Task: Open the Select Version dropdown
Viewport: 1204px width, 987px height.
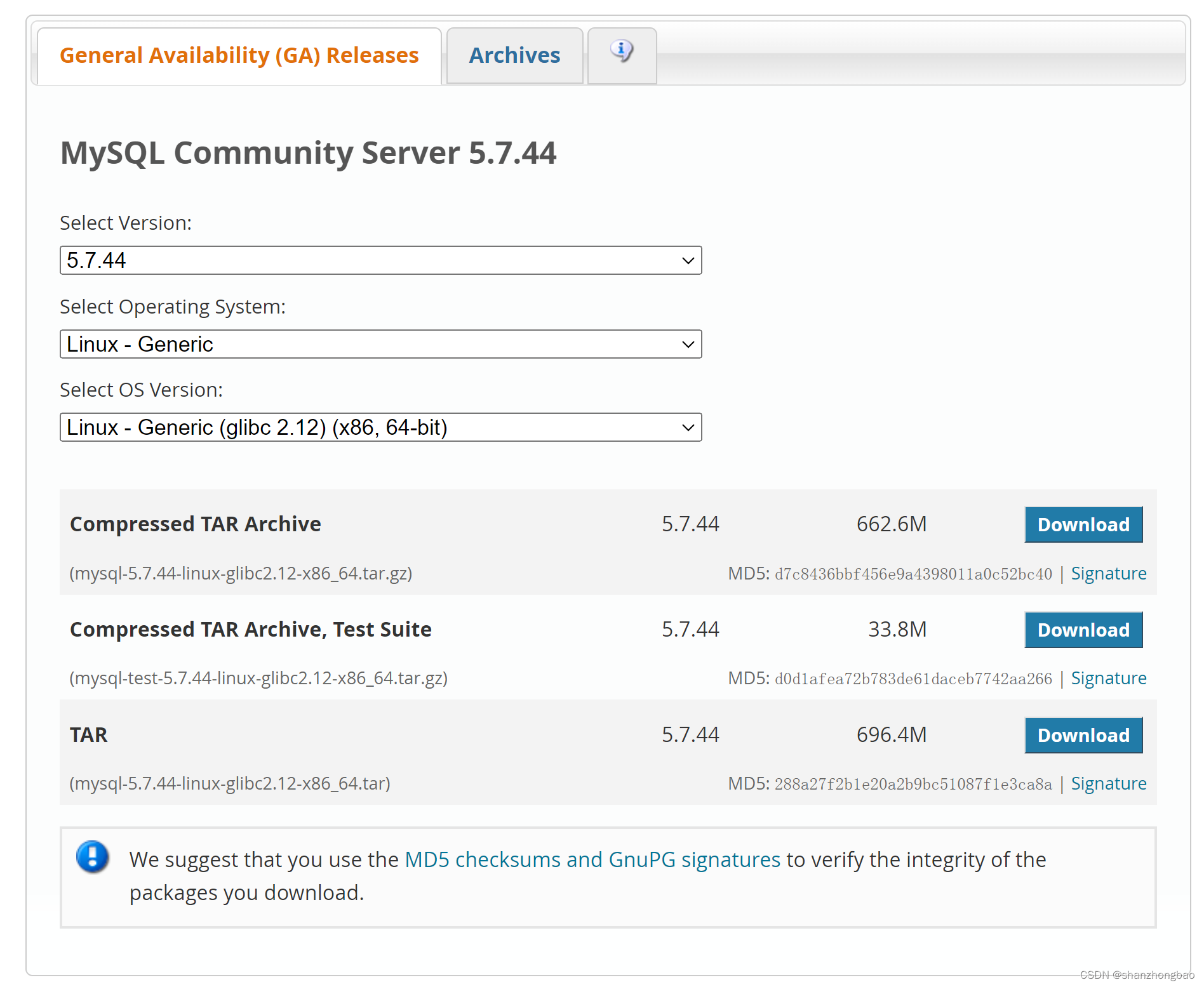Action: tap(380, 260)
